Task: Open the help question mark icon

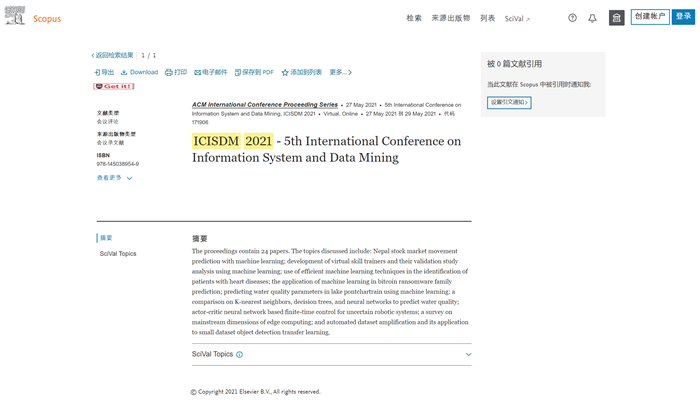Action: coord(572,18)
